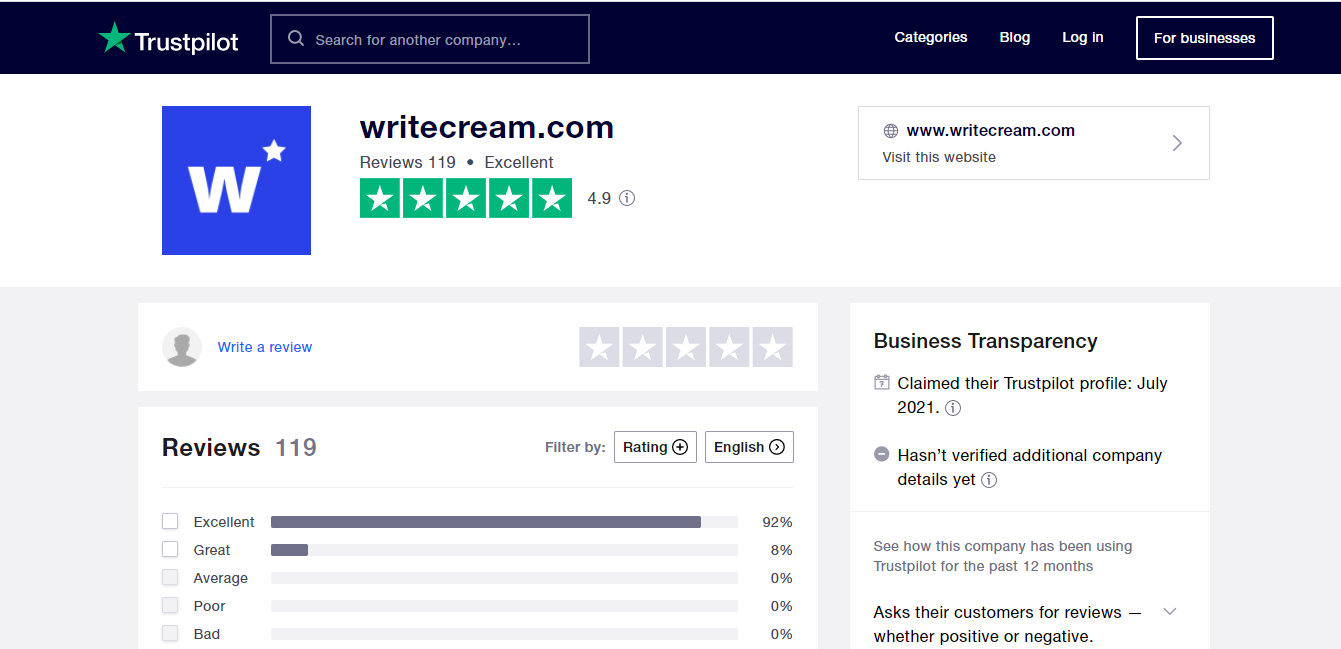The image size is (1341, 649).
Task: Open www.writecream.com website link
Action: (991, 130)
